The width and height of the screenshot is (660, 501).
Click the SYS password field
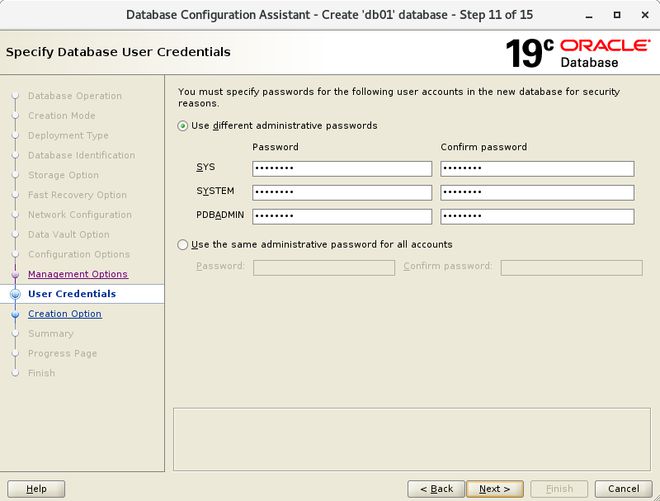(342, 168)
